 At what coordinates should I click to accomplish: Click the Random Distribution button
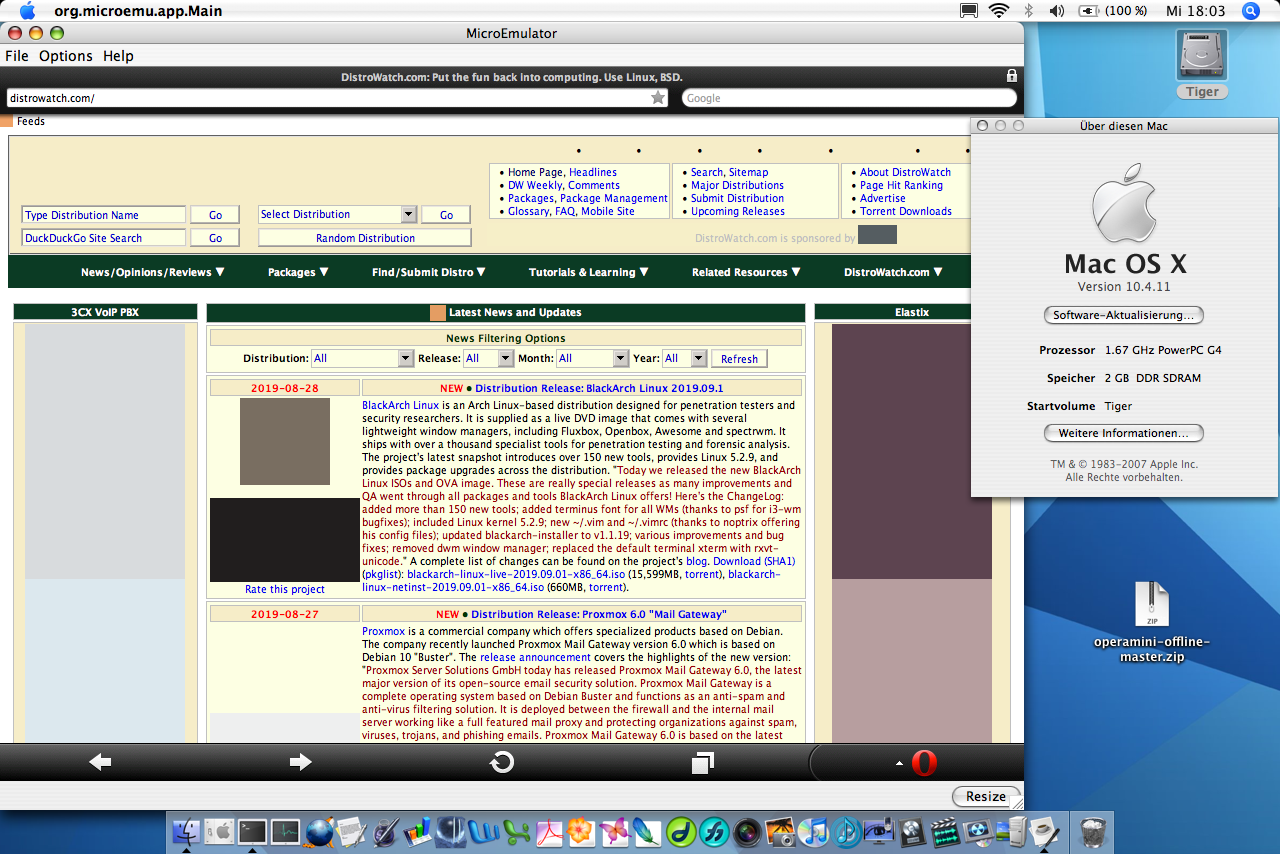(365, 238)
